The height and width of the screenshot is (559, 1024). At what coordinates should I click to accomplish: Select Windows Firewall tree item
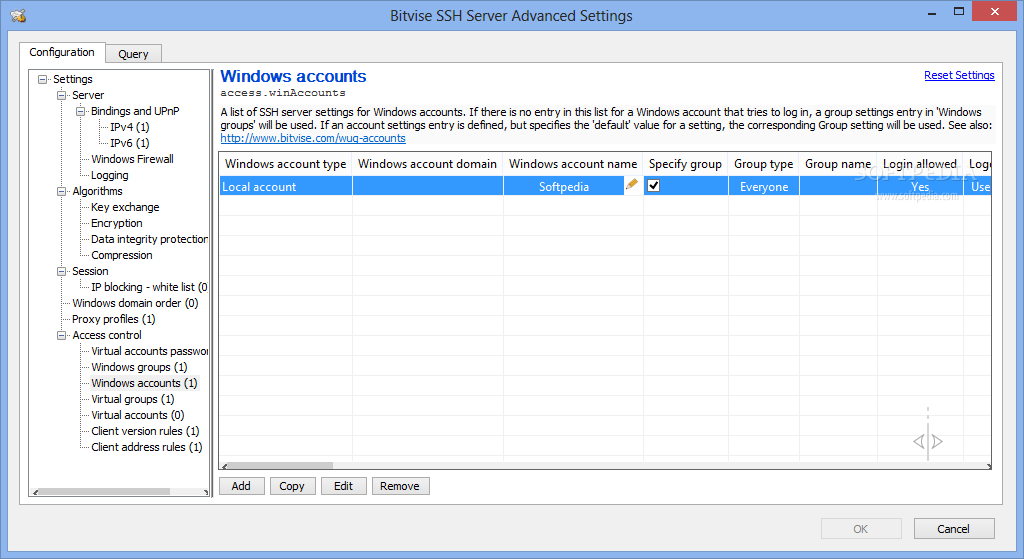tap(133, 159)
